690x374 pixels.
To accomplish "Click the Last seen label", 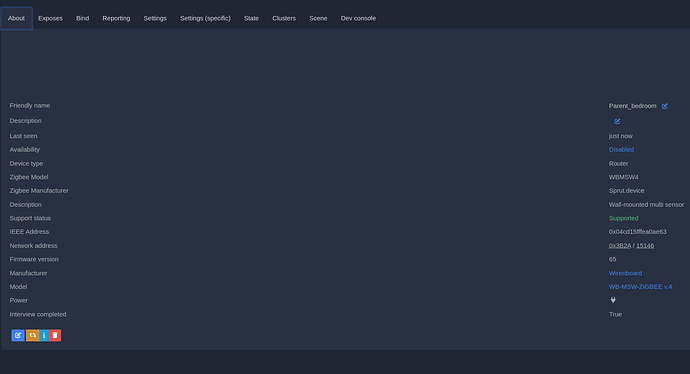I will pos(23,136).
